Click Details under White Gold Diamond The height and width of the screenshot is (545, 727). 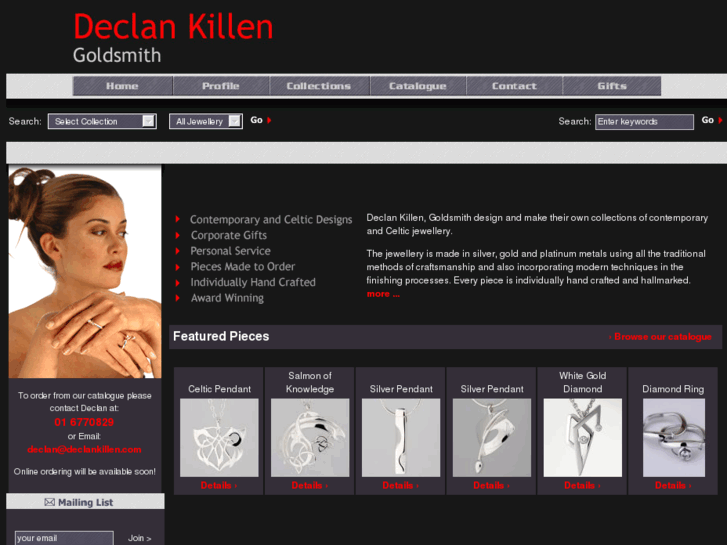(582, 486)
